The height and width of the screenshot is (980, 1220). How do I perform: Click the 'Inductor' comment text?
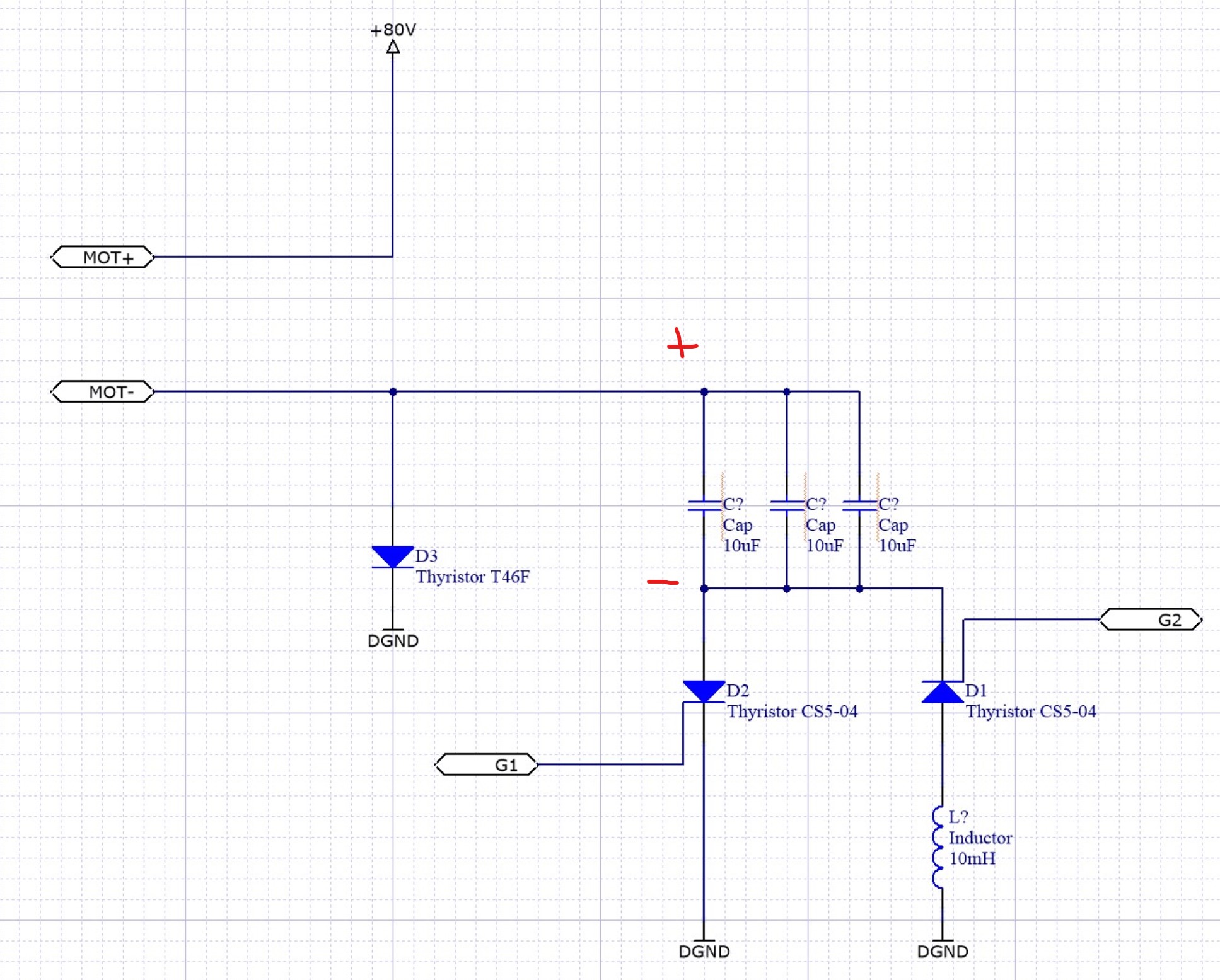point(980,838)
